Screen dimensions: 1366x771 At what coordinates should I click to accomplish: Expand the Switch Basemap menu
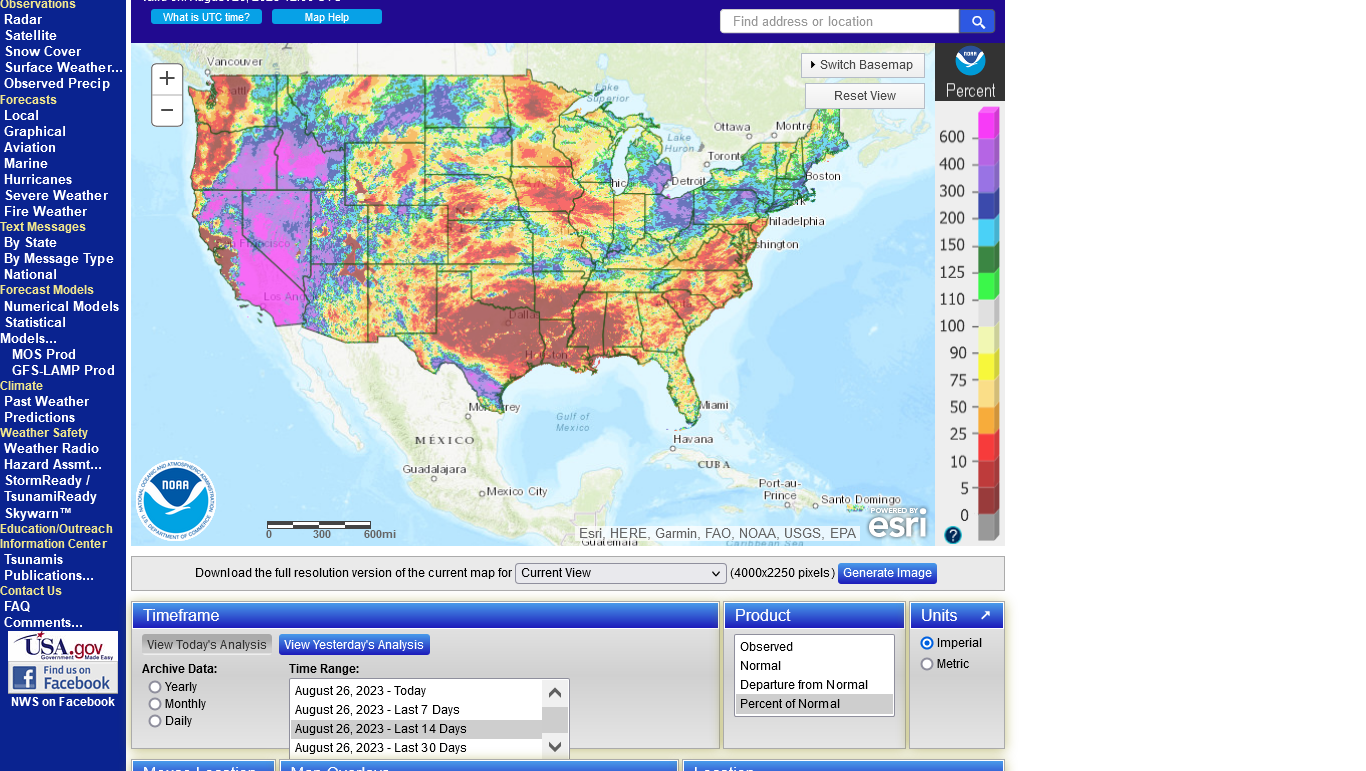point(862,65)
